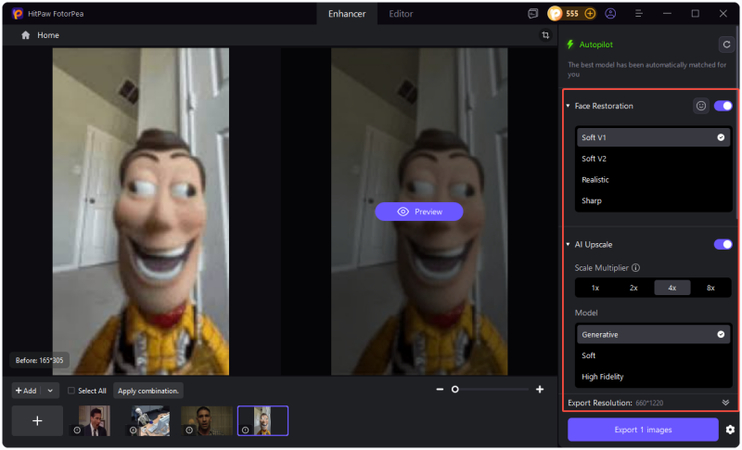
Task: Click the Export Resolution 660*1220 value
Action: click(649, 403)
